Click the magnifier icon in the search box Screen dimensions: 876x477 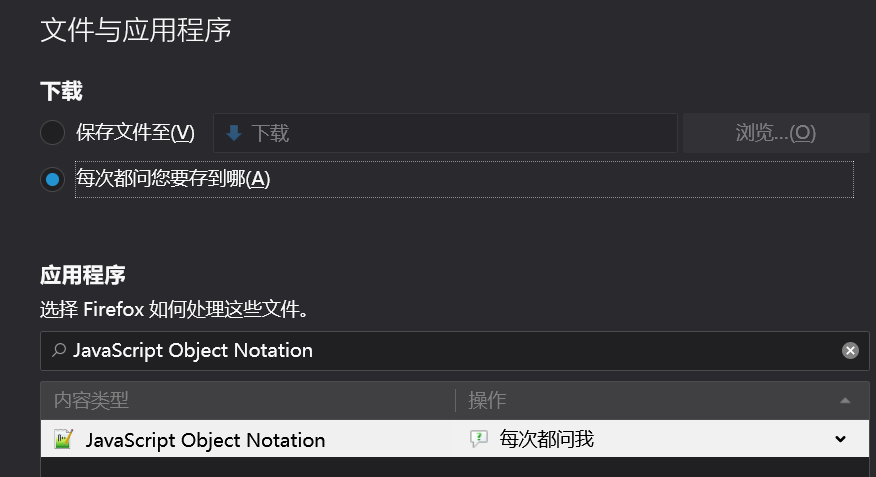pyautogui.click(x=59, y=350)
